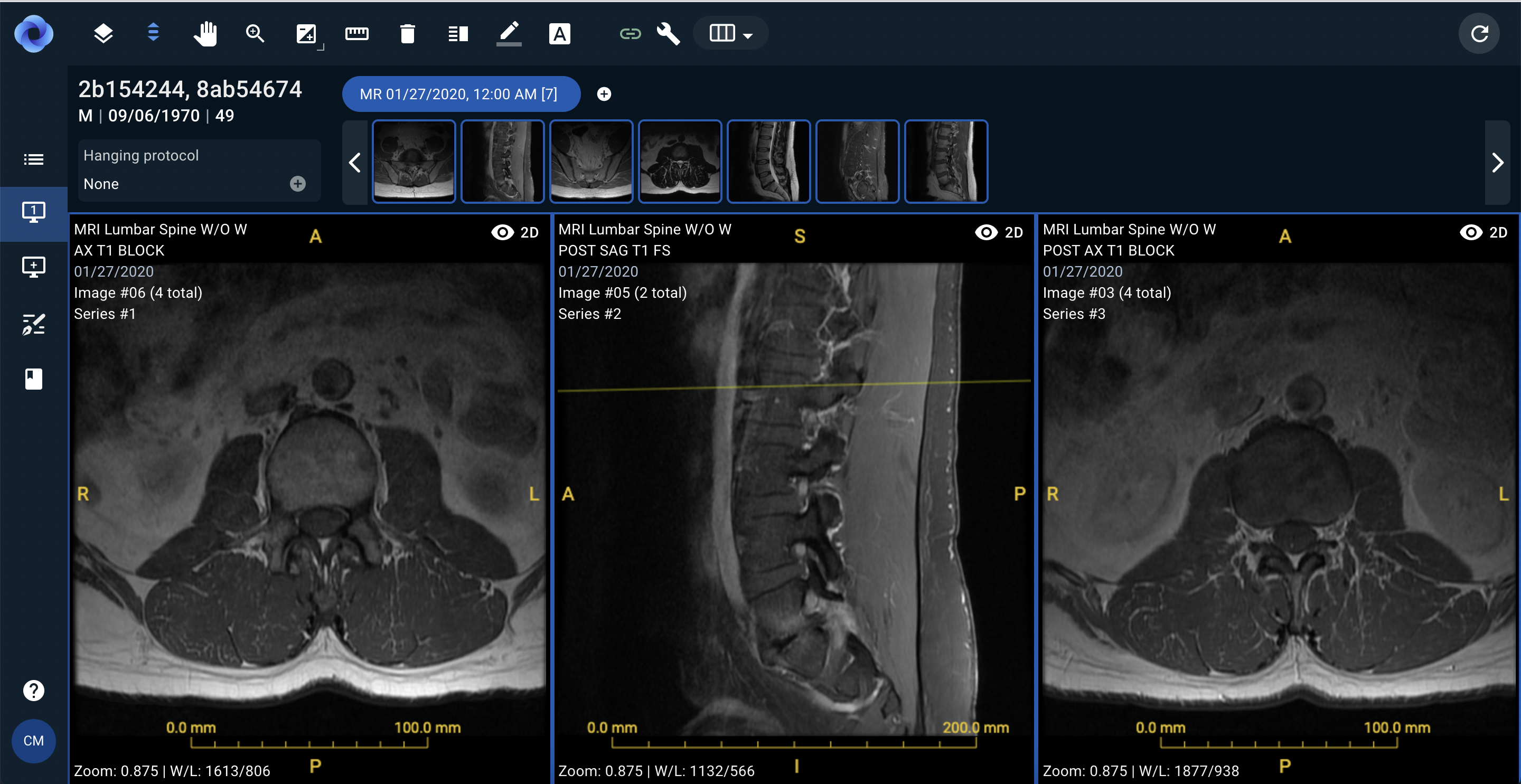This screenshot has width=1521, height=784.
Task: Toggle visibility eye in AX T1 BLOCK viewport
Action: pyautogui.click(x=502, y=232)
